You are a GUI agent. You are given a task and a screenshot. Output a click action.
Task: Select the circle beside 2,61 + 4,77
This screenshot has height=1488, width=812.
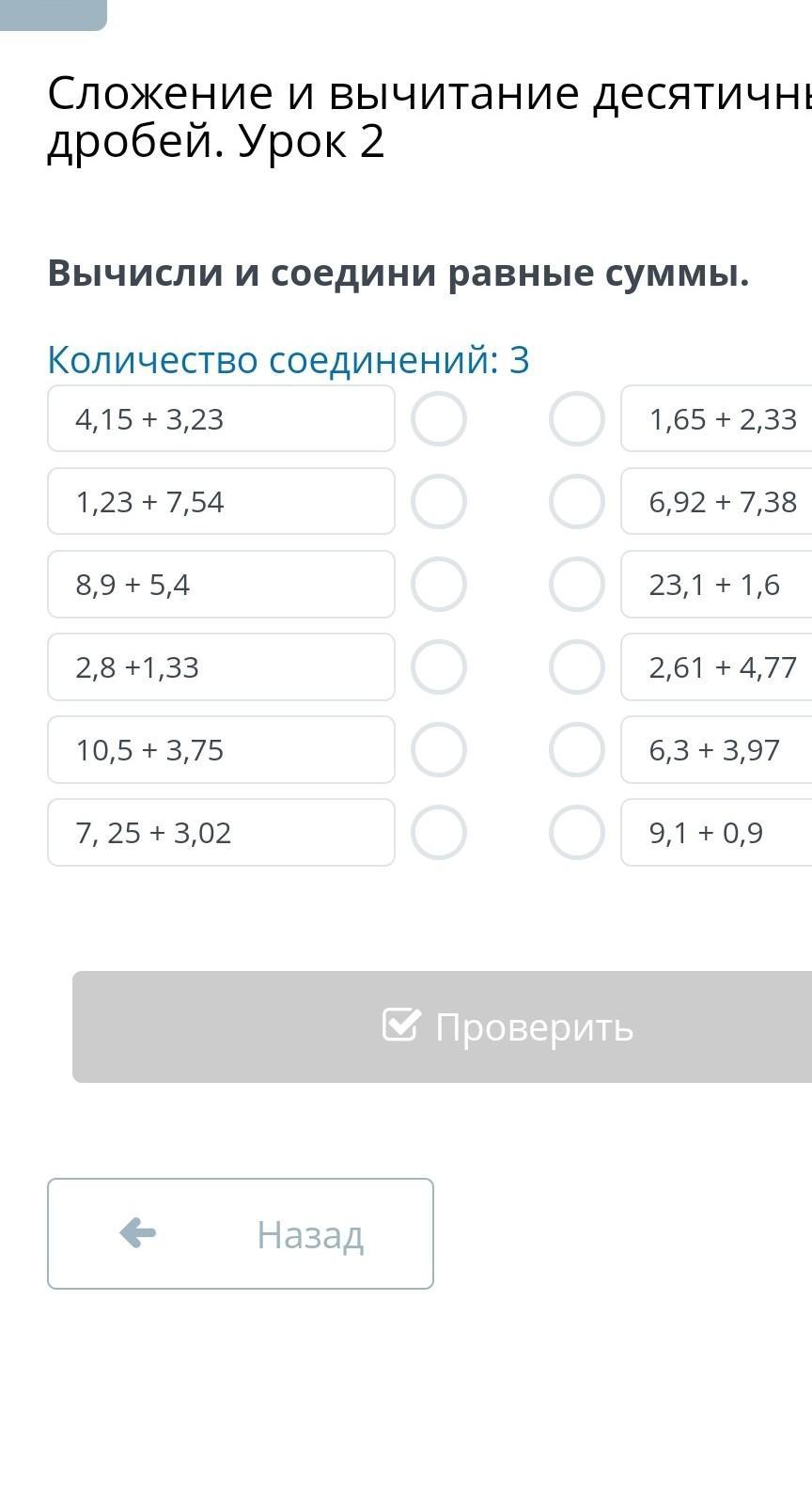[577, 667]
